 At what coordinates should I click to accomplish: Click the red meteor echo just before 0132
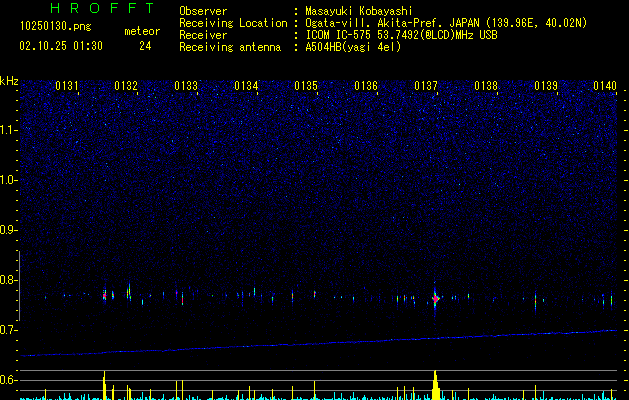pyautogui.click(x=104, y=296)
